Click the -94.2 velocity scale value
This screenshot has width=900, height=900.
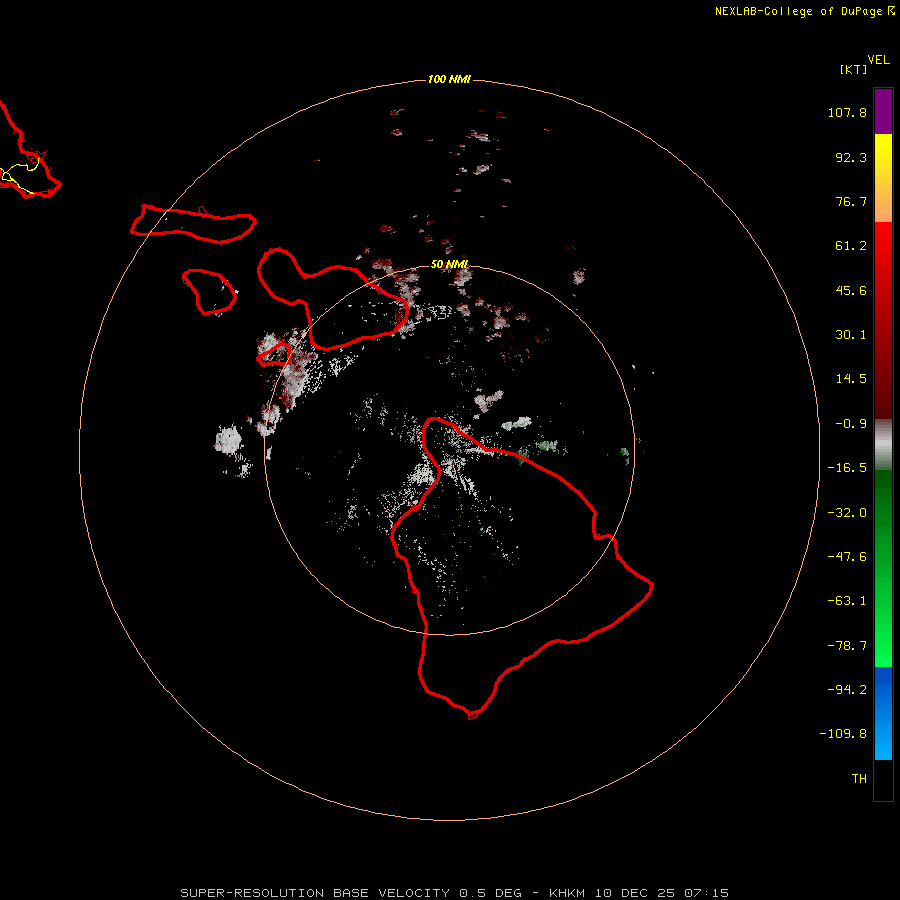[847, 690]
